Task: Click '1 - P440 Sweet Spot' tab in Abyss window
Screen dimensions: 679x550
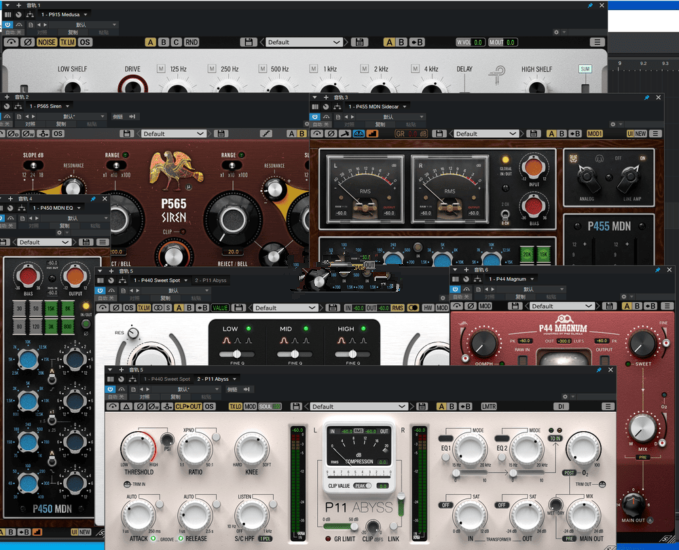Action: pyautogui.click(x=166, y=379)
